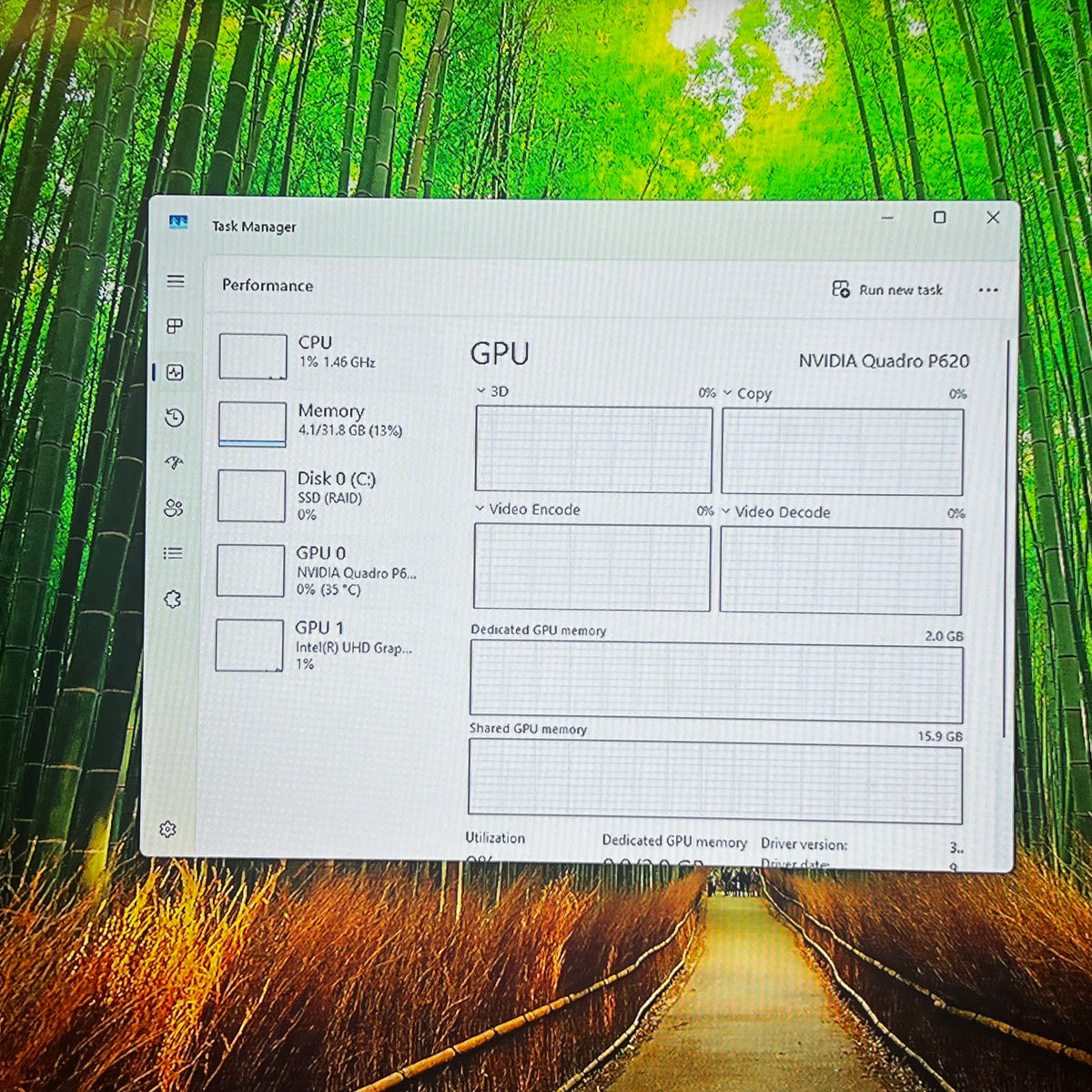The width and height of the screenshot is (1092, 1092).
Task: Click the Memory mini graph thumbnail
Action: click(252, 425)
